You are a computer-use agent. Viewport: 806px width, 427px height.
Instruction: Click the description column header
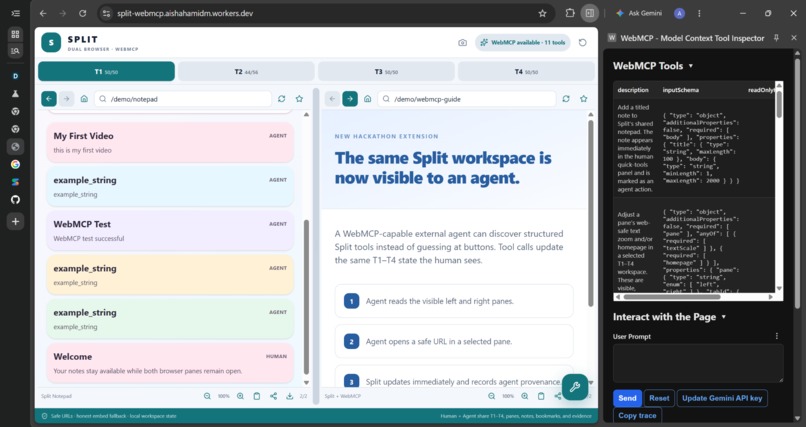tap(633, 90)
